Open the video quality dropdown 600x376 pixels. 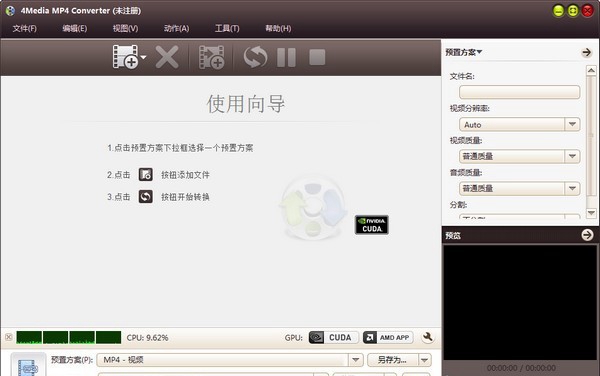pos(519,156)
